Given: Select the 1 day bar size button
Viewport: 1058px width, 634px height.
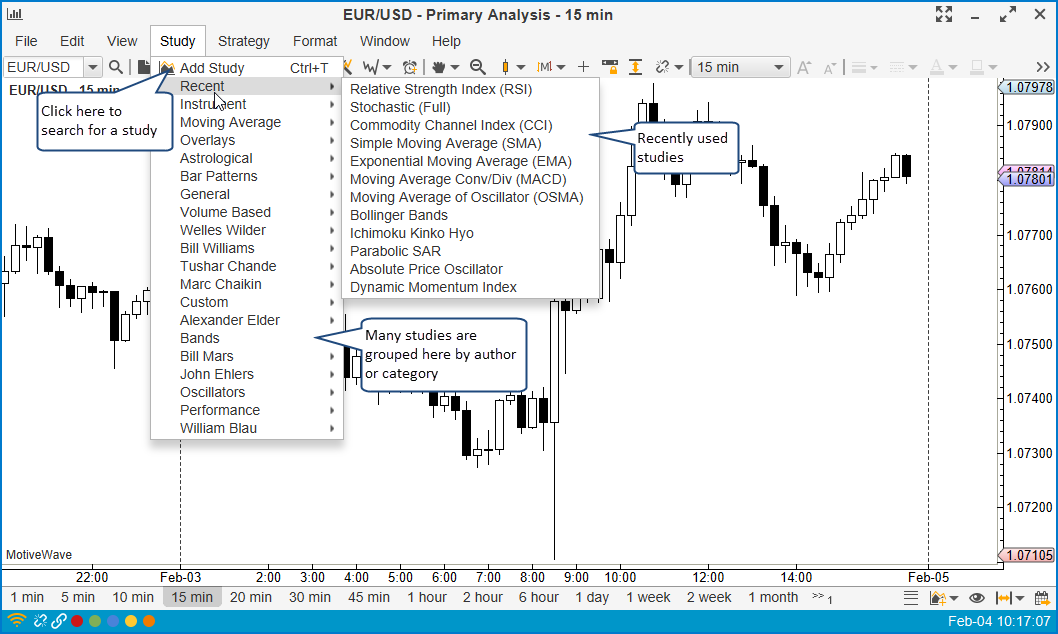Looking at the screenshot, I should point(592,597).
